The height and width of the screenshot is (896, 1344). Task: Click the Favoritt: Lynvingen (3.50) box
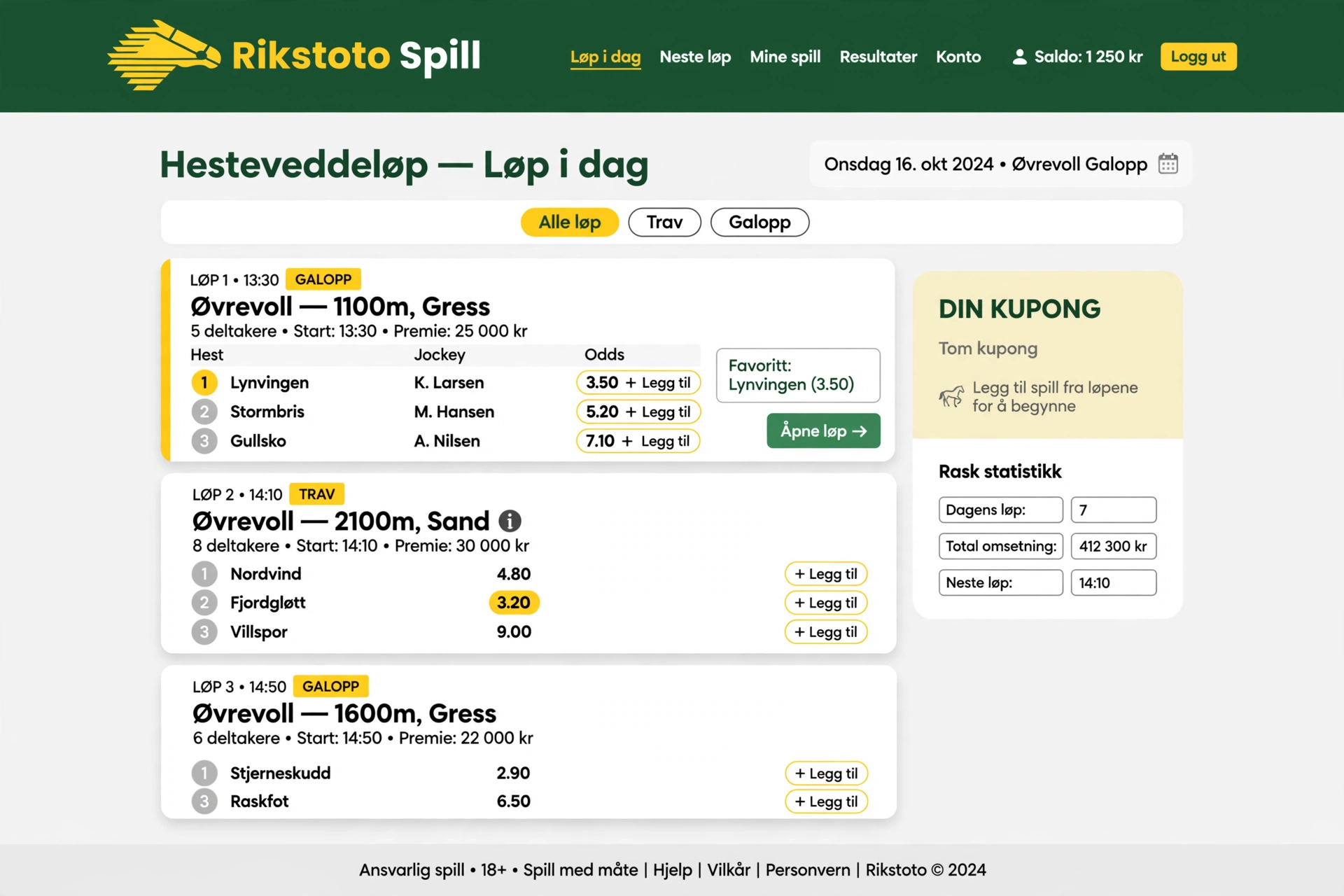click(798, 375)
